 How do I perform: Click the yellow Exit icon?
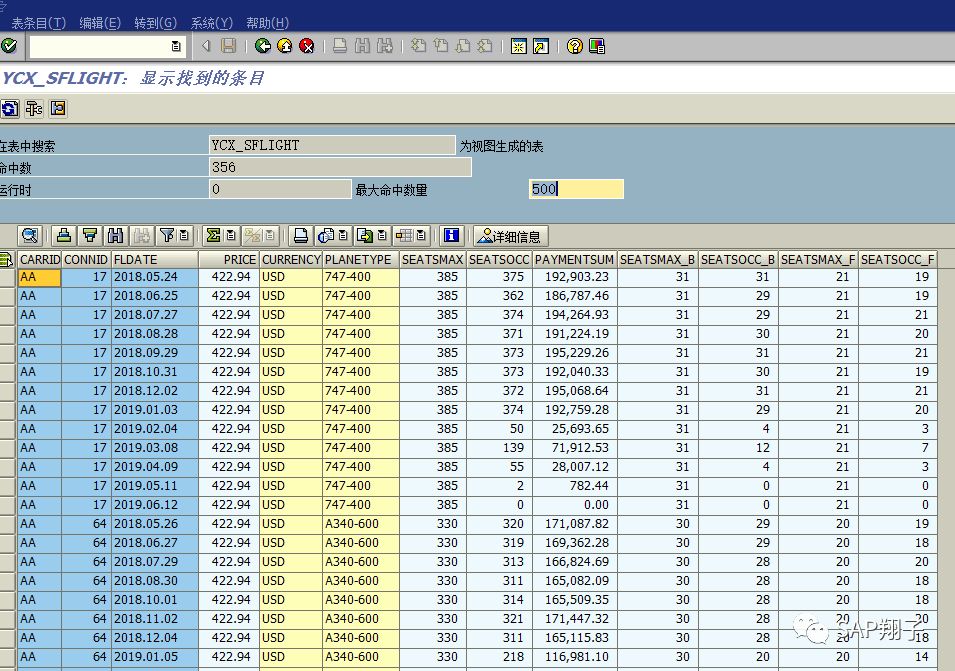click(x=284, y=46)
